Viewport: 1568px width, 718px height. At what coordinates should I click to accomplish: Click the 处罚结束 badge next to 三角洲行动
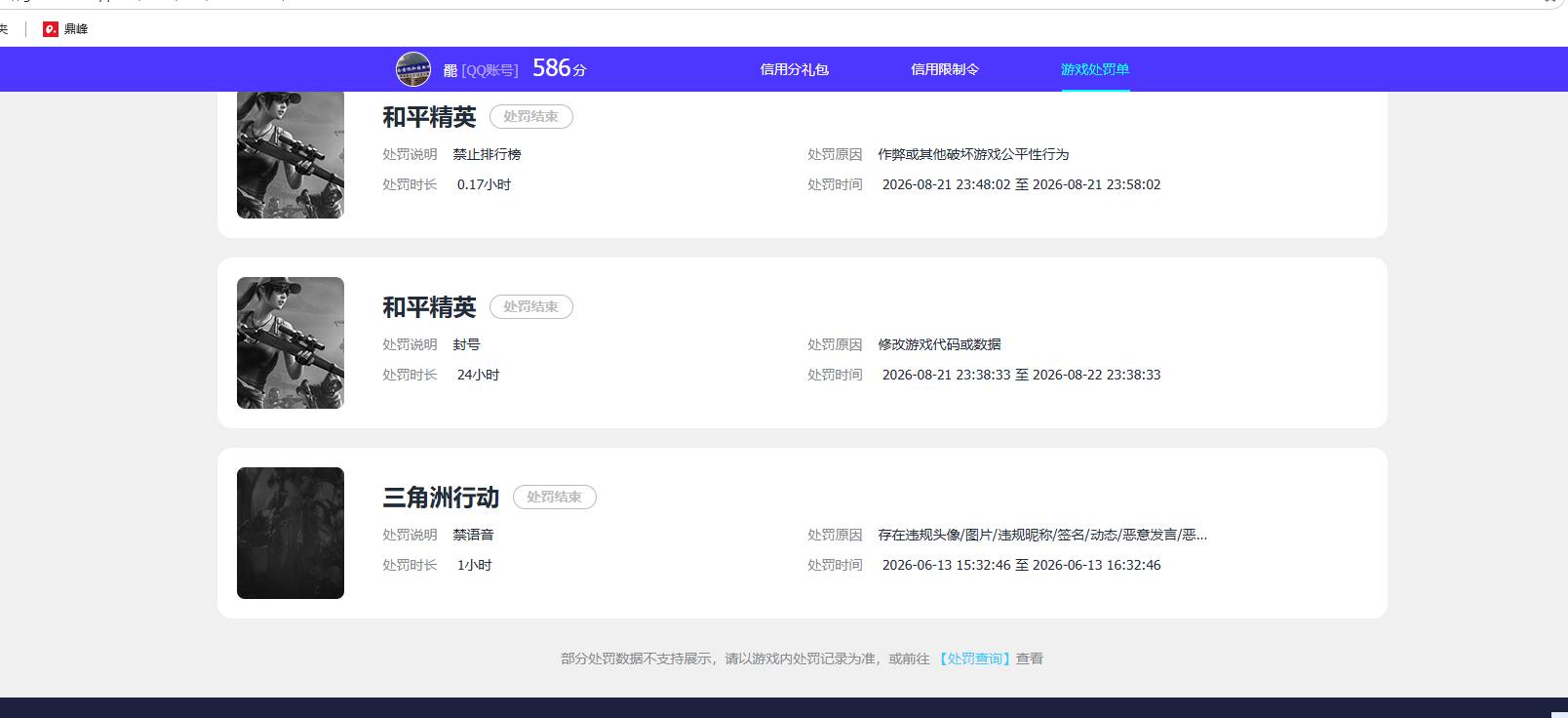click(555, 497)
